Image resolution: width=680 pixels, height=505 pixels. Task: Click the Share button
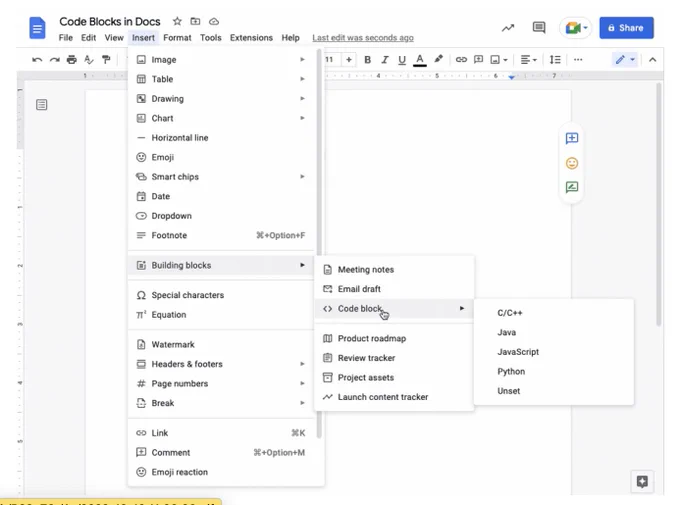click(626, 28)
